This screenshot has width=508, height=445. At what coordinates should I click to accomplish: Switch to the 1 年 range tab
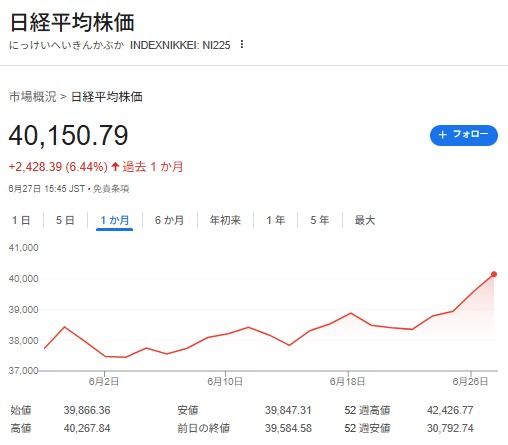click(275, 220)
